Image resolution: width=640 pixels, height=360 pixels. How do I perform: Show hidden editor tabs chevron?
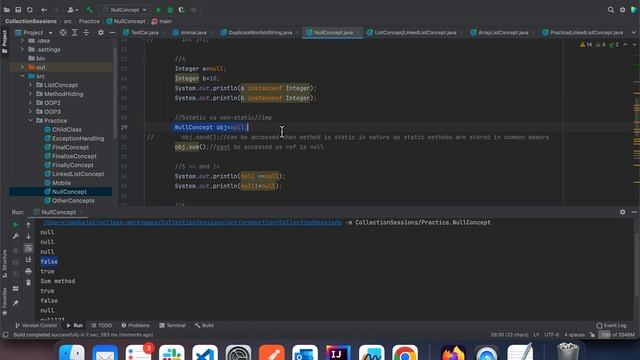click(634, 33)
